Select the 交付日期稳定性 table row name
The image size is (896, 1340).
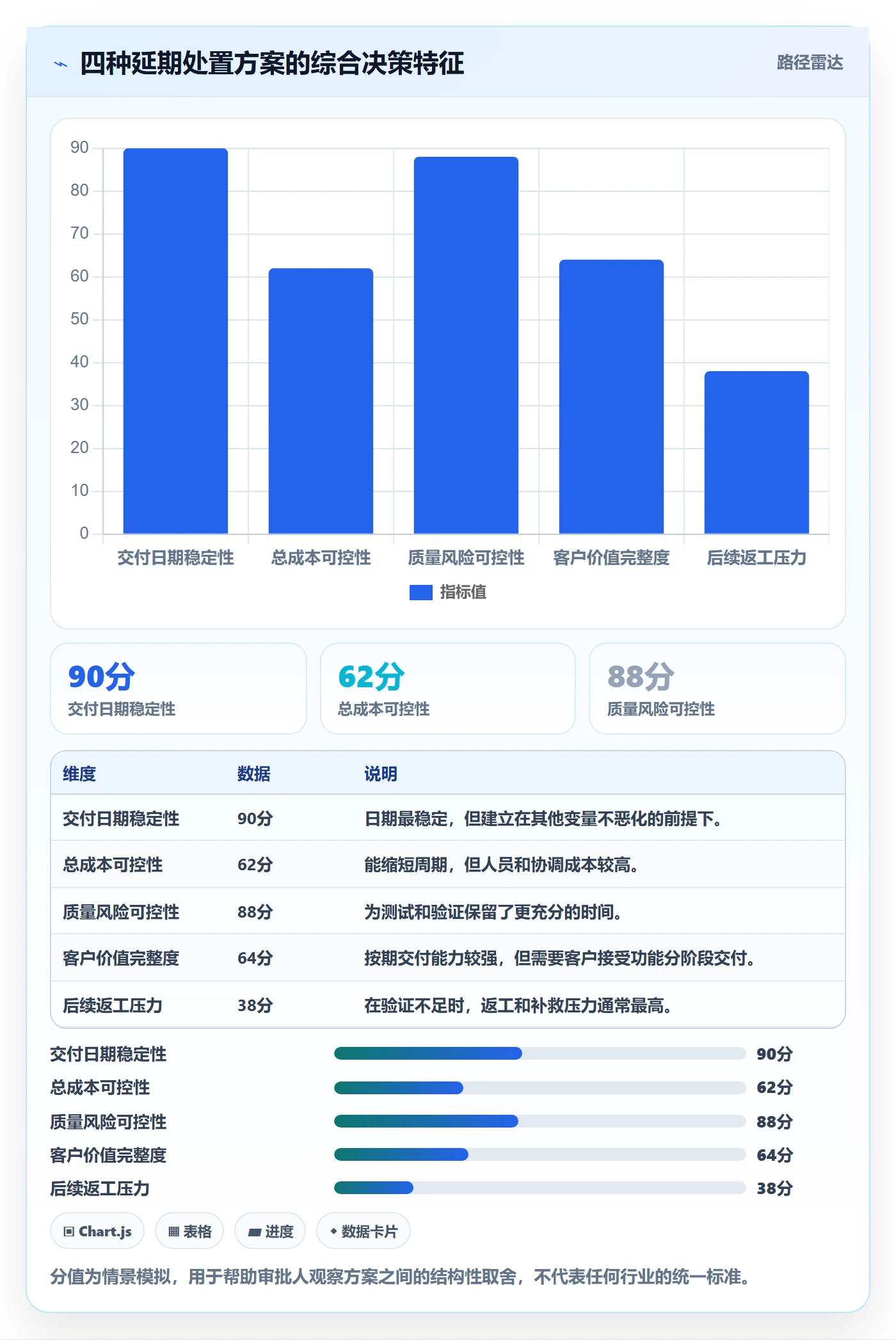coord(121,819)
